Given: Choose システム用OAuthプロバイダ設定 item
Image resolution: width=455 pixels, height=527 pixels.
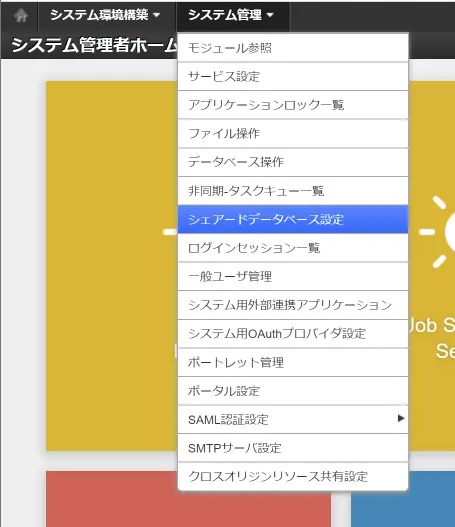Looking at the screenshot, I should point(293,334).
